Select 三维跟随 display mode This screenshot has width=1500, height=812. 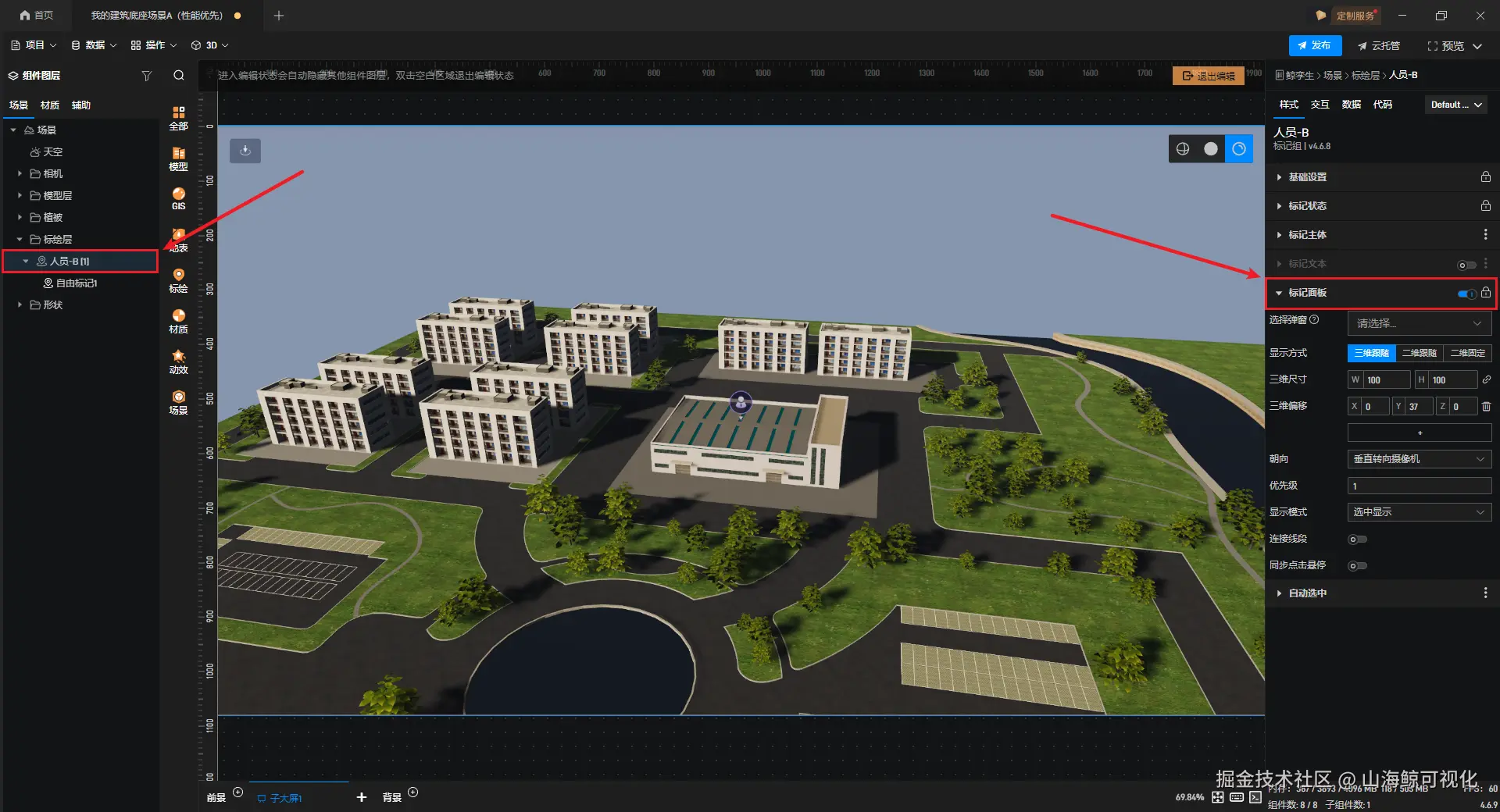pos(1371,353)
